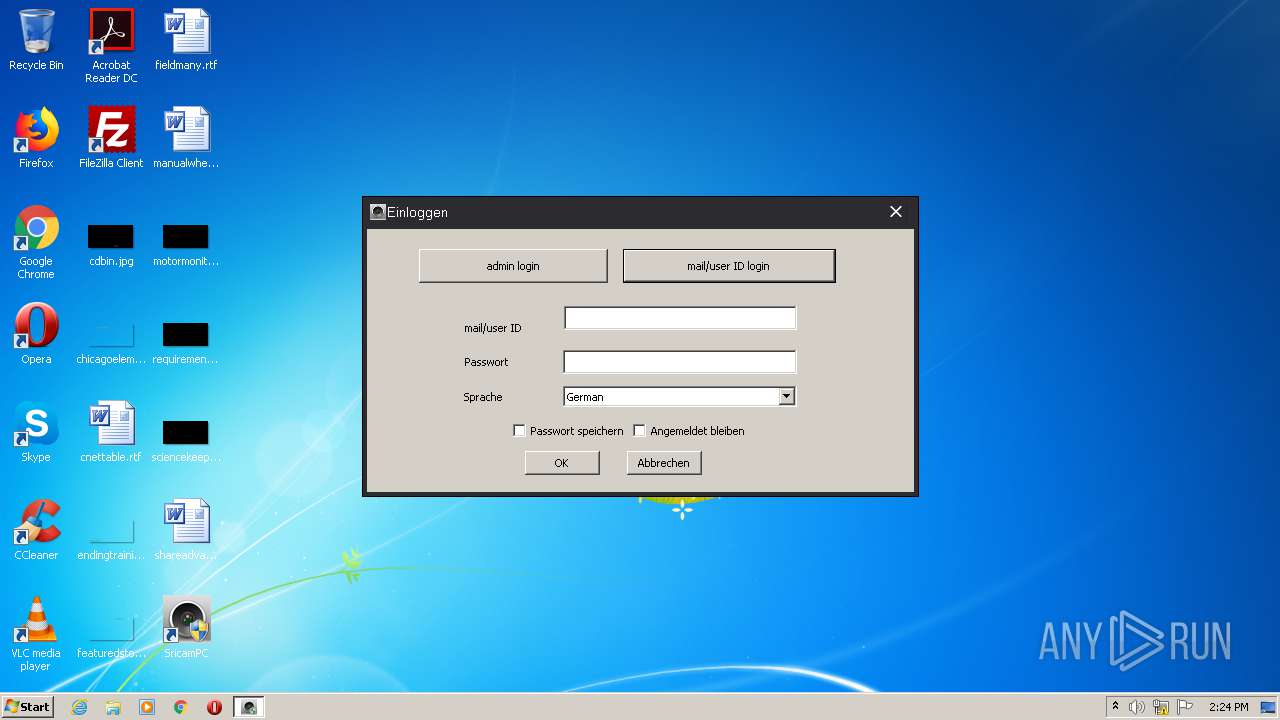Select the cdbin.jpg file icon
The height and width of the screenshot is (720, 1280).
(x=111, y=246)
